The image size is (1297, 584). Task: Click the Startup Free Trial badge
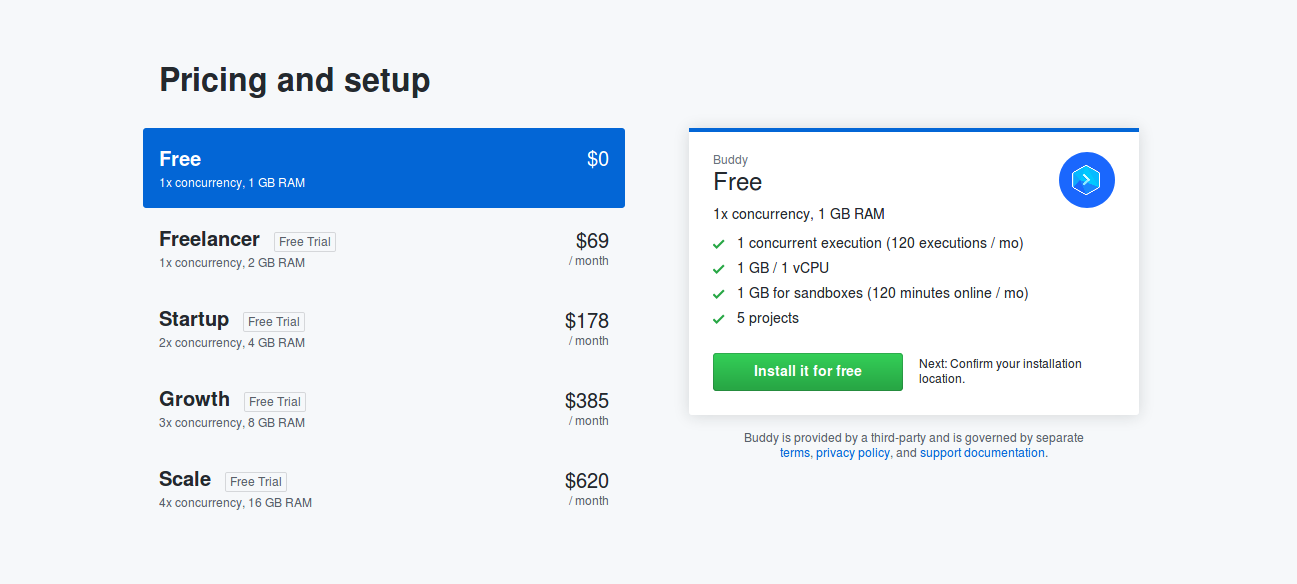274,322
